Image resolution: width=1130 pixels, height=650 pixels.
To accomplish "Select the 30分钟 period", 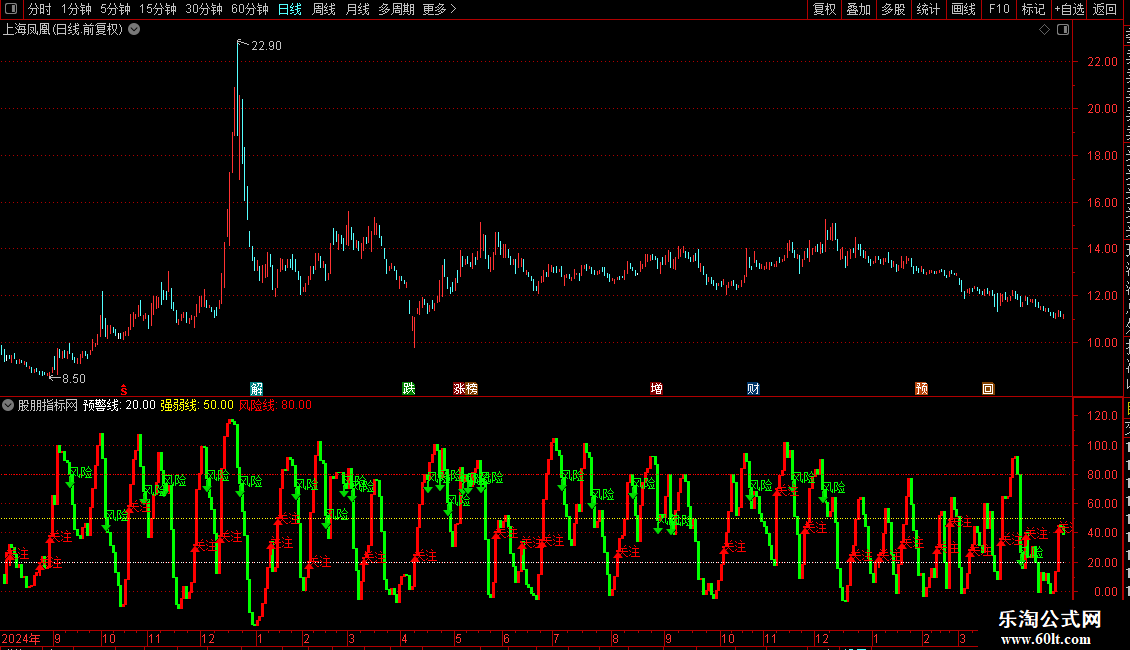I will click(x=204, y=9).
